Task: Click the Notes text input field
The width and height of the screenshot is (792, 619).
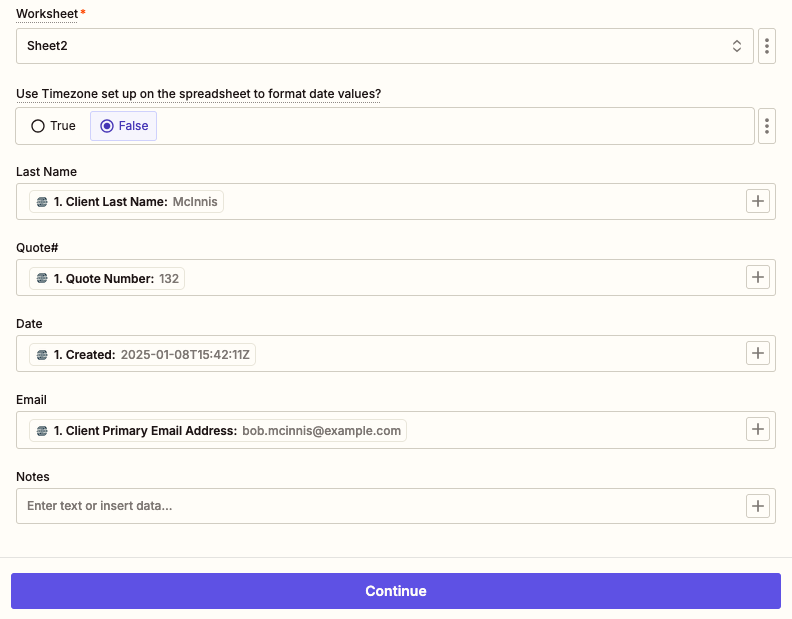Action: (x=380, y=506)
